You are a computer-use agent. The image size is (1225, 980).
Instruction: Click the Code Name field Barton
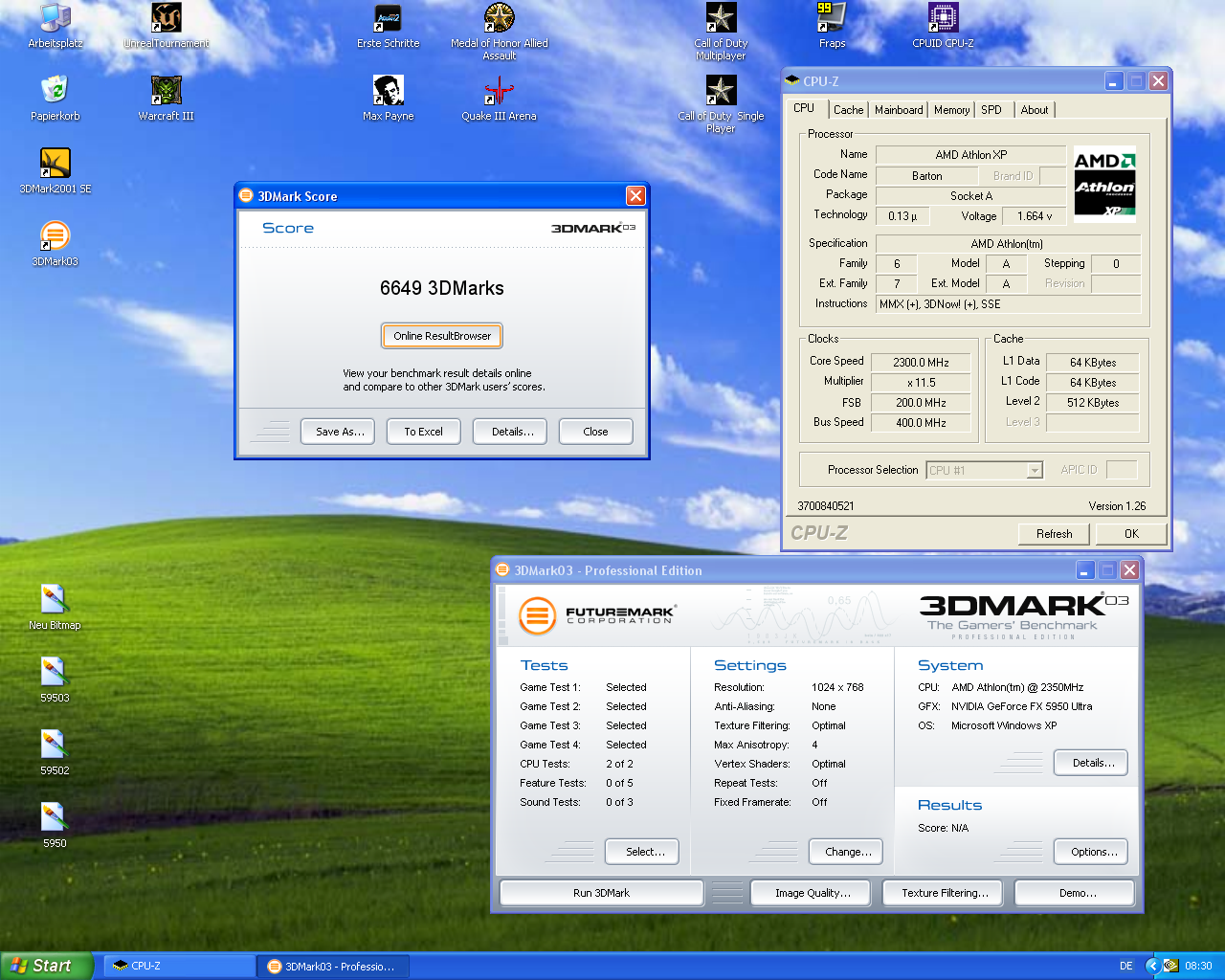tap(926, 176)
